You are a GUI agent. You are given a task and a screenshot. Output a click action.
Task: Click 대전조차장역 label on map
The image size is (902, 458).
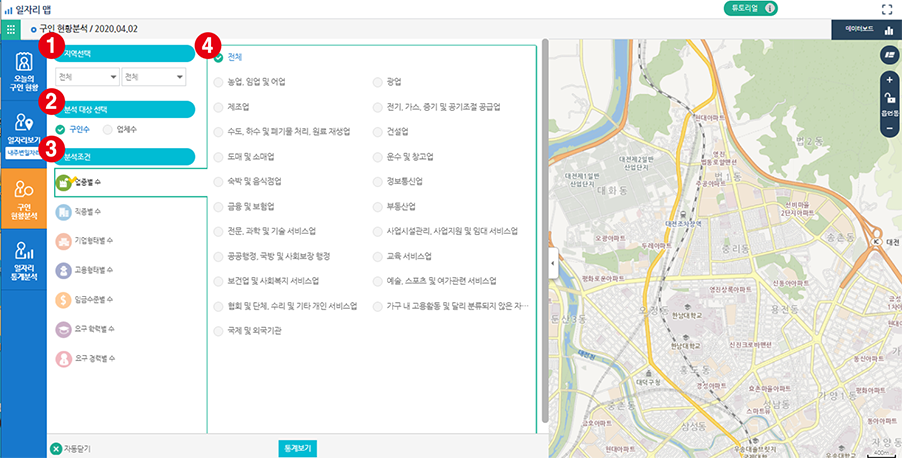pyautogui.click(x=683, y=224)
